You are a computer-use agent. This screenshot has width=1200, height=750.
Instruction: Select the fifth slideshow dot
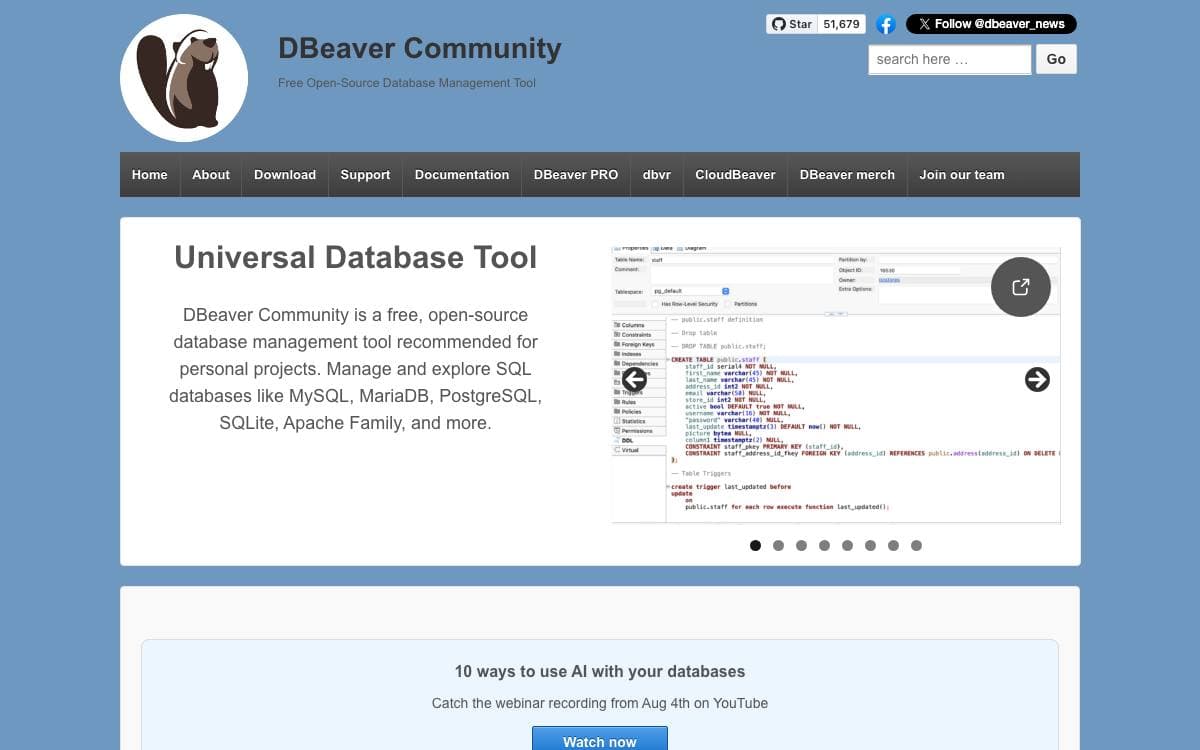tap(847, 545)
